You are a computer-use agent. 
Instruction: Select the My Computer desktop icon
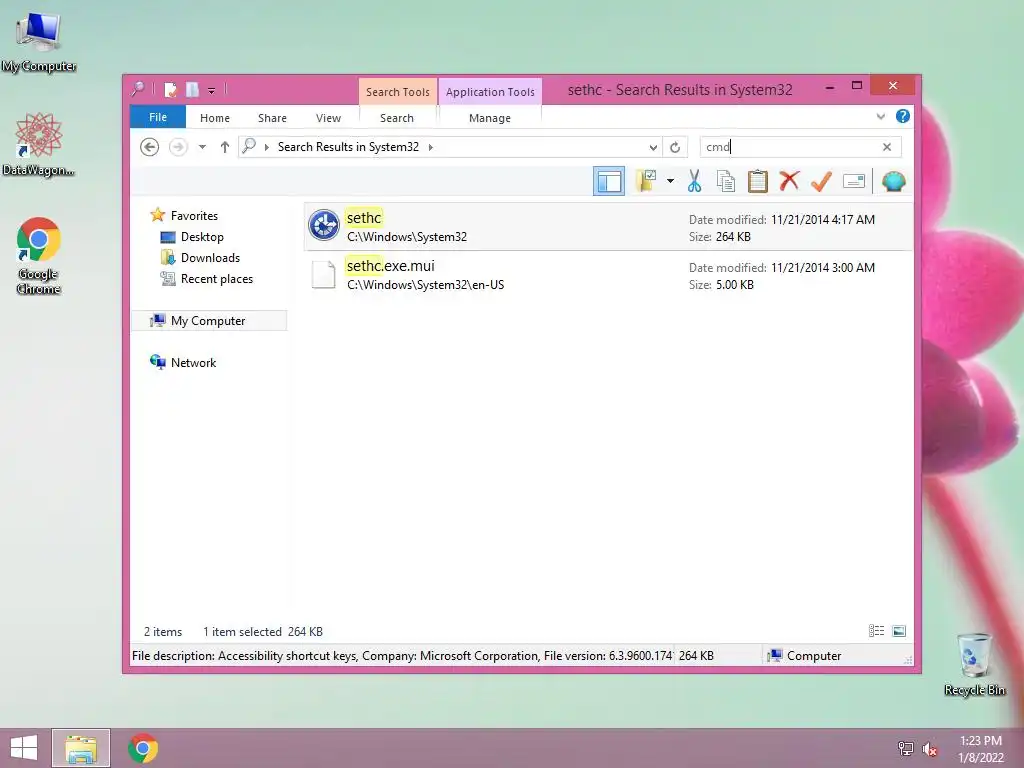[x=39, y=42]
